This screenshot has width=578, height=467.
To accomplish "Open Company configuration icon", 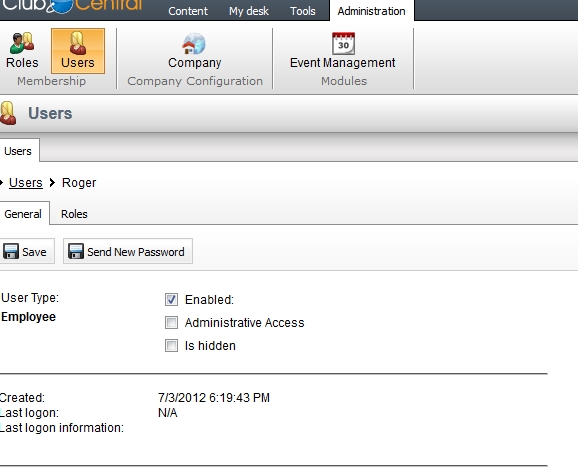I will coord(194,43).
